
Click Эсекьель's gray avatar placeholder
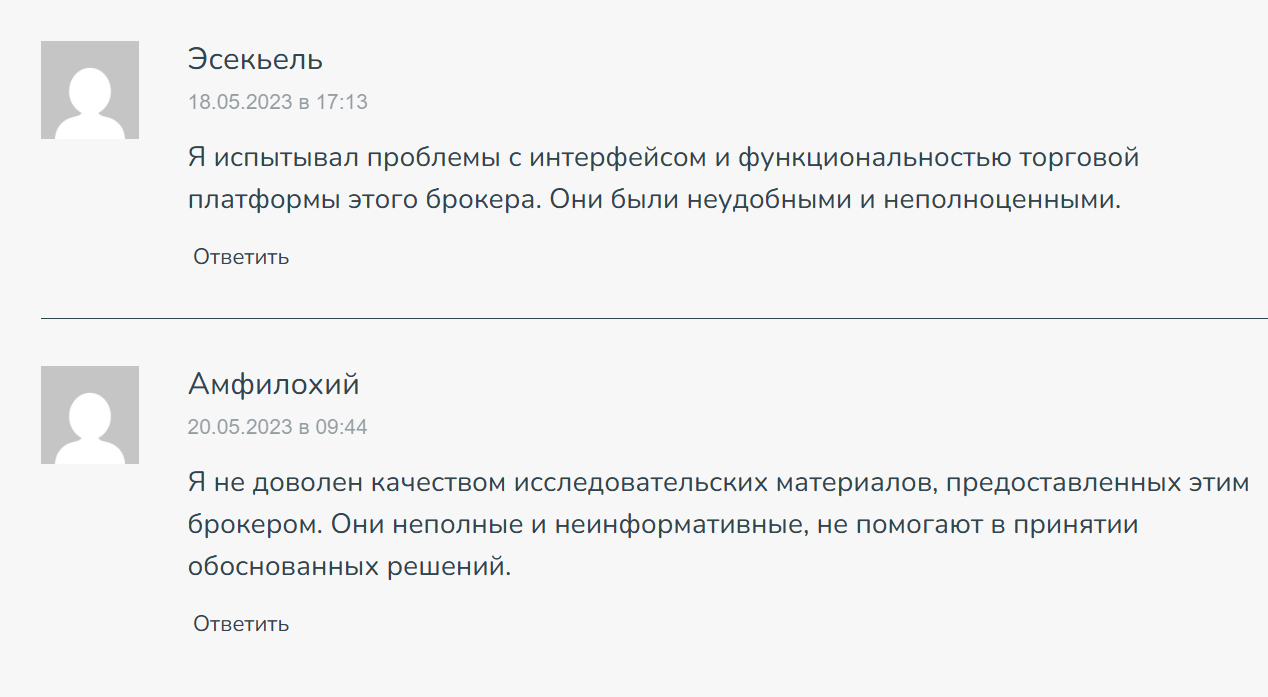[x=90, y=90]
